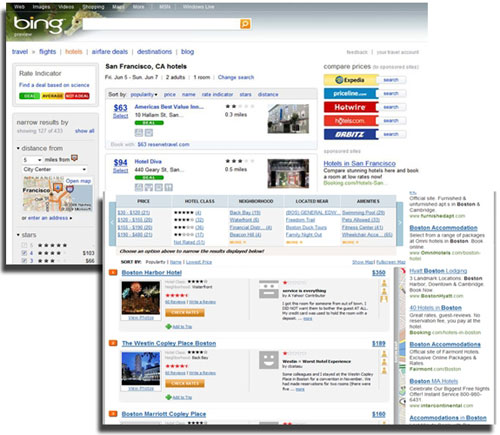
Task: Open the flights tab
Action: tap(47, 52)
